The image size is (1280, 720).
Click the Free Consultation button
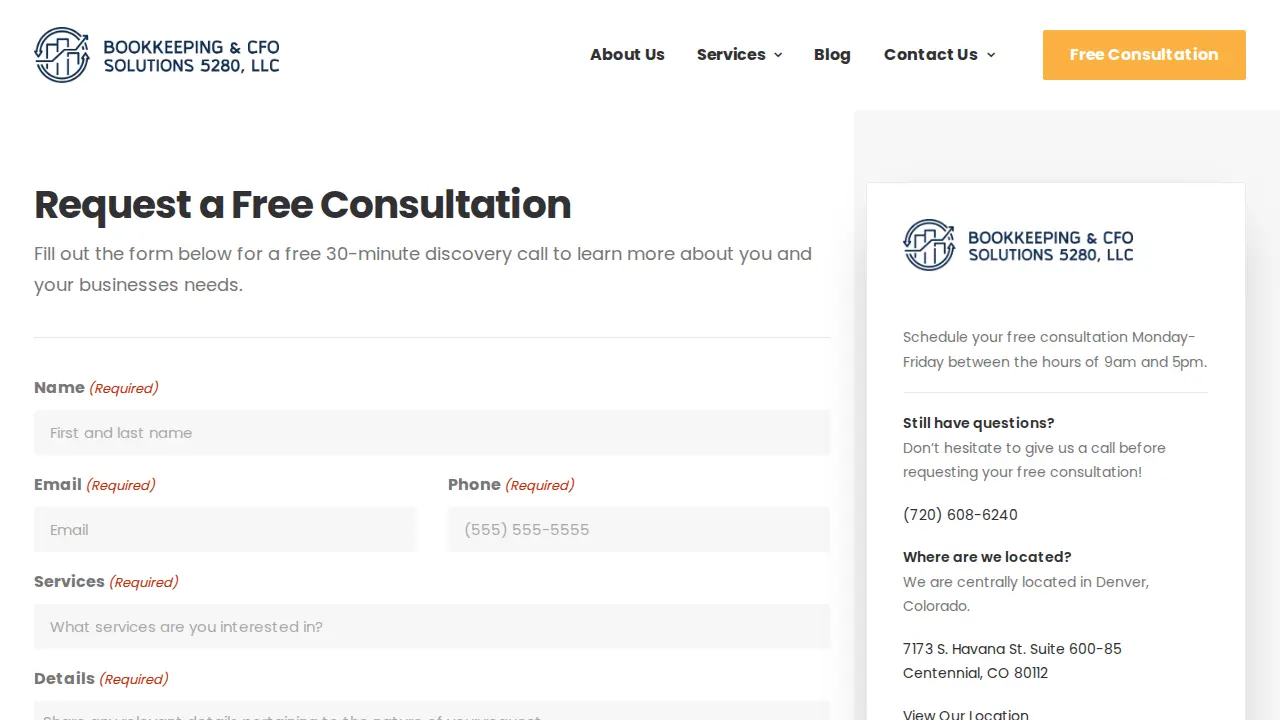tap(1144, 55)
